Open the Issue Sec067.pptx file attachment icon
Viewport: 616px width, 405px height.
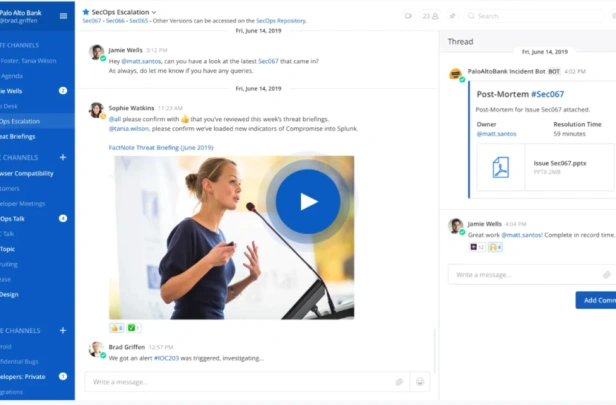(x=501, y=167)
